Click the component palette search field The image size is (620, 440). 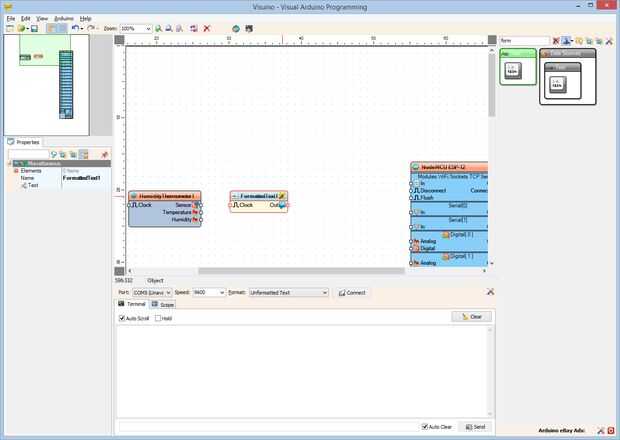pyautogui.click(x=524, y=40)
